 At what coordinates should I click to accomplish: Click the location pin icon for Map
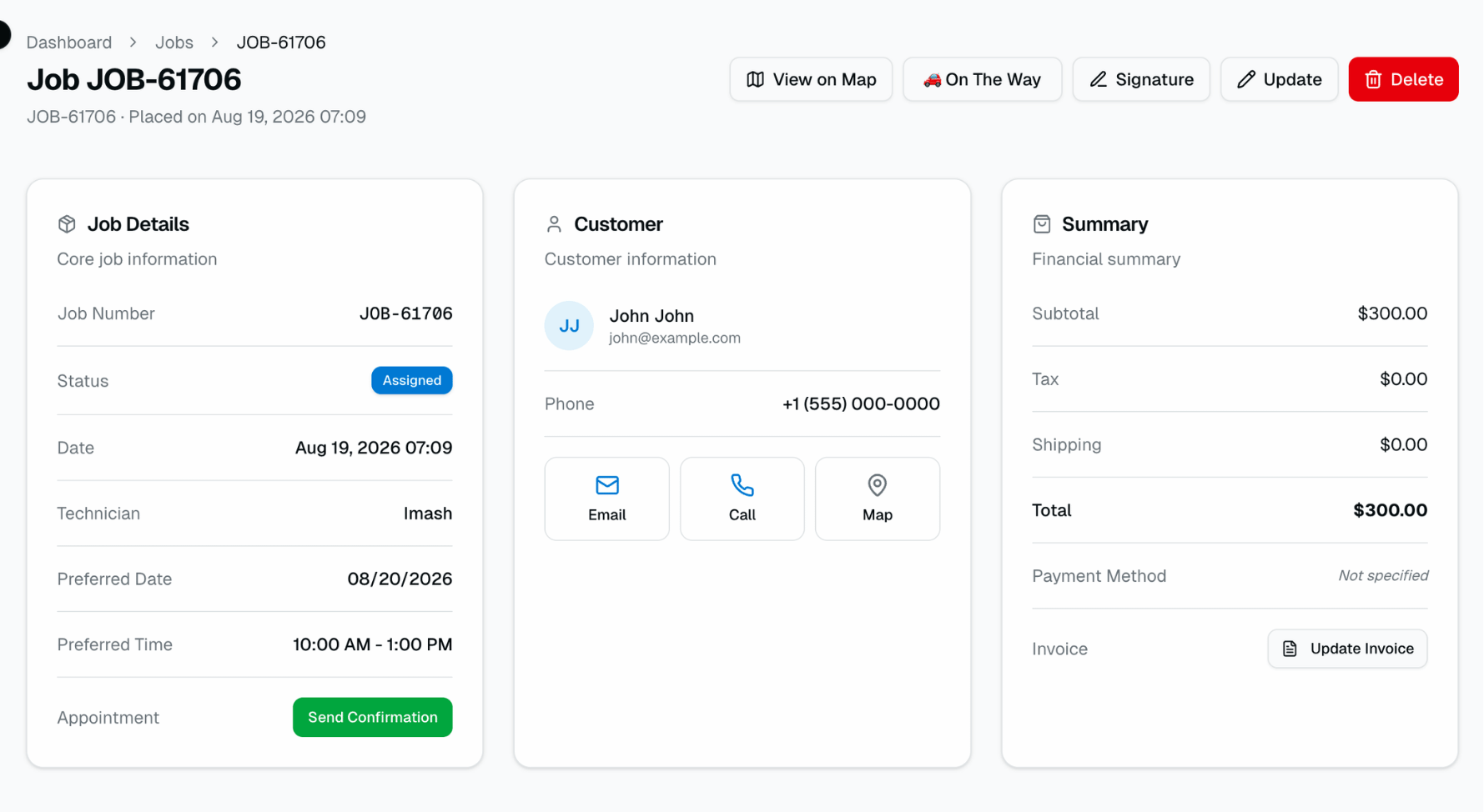tap(877, 484)
